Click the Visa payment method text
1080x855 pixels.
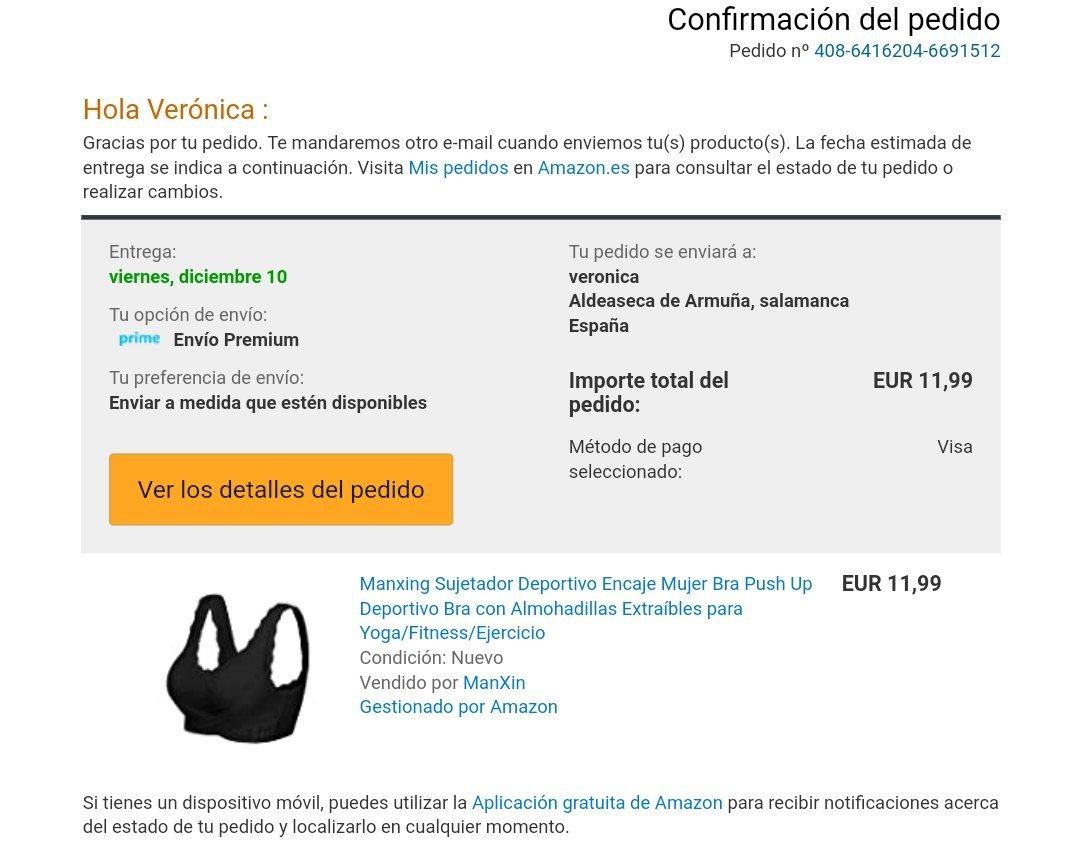pos(955,446)
